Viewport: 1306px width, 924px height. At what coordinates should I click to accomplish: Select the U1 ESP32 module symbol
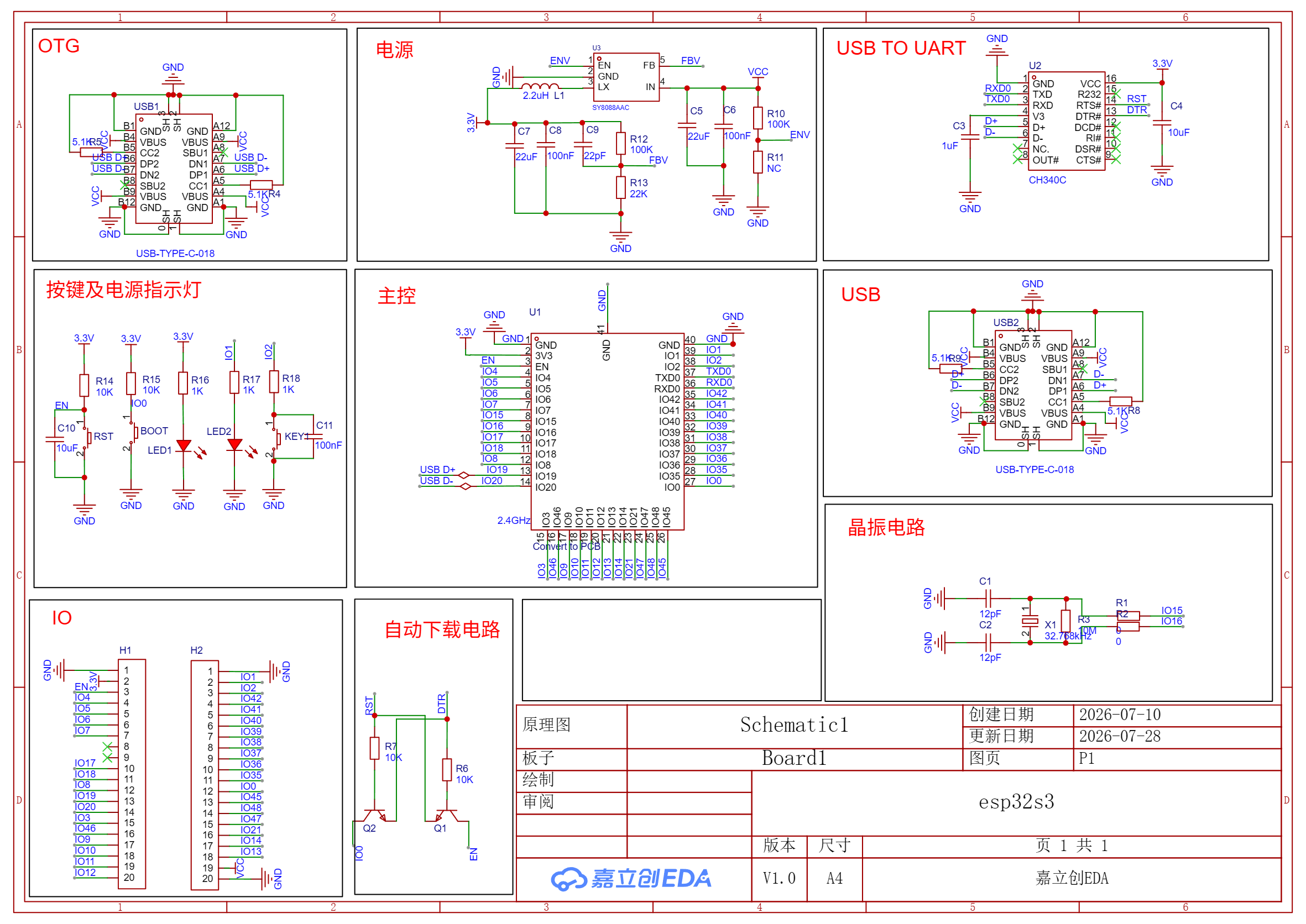(x=607, y=431)
